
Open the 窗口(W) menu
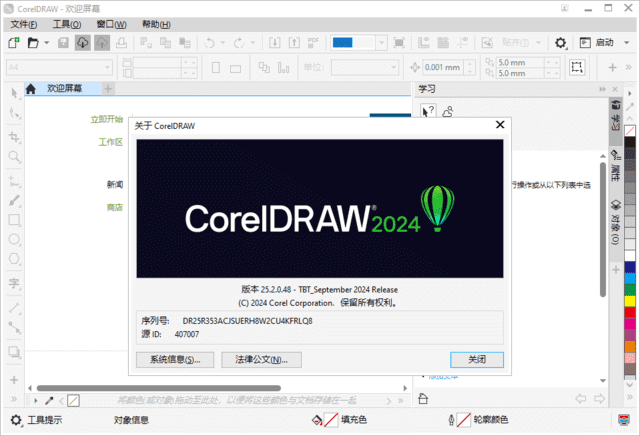[111, 24]
